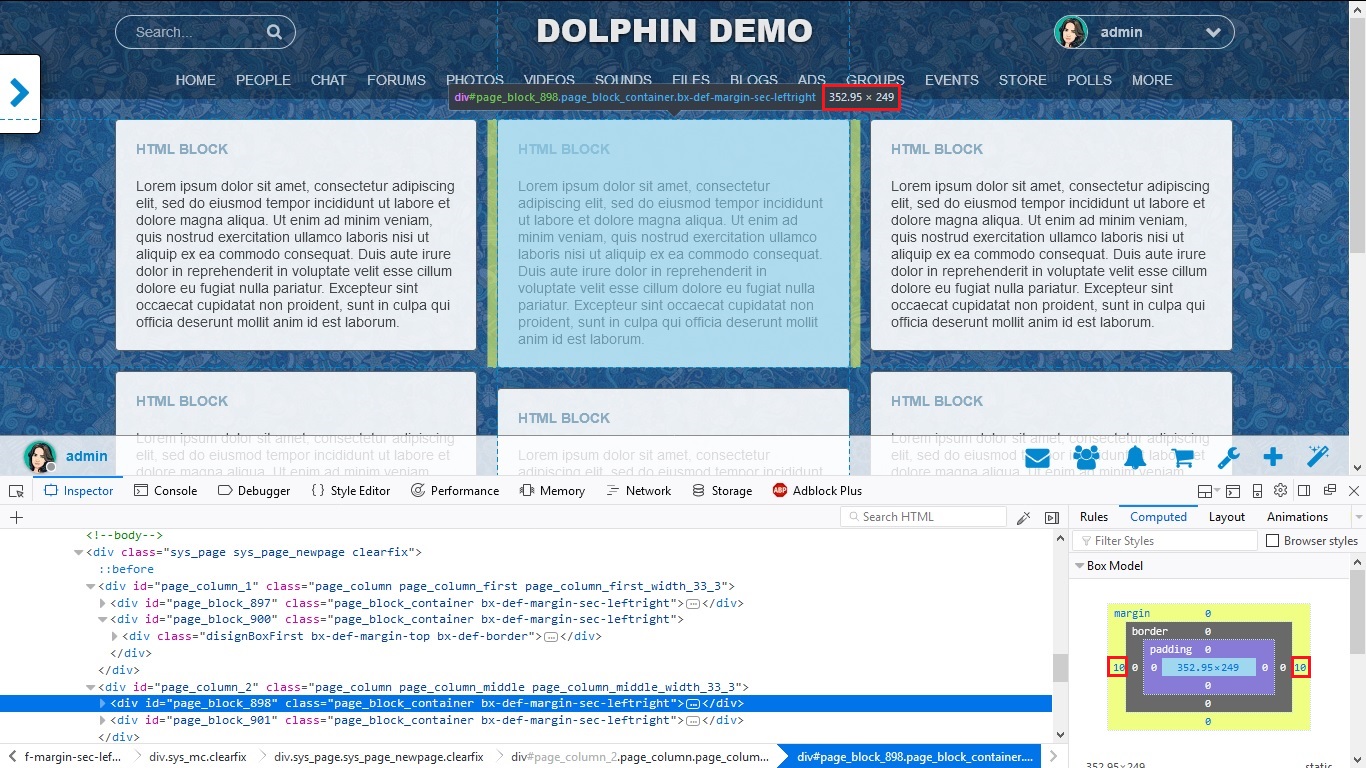The image size is (1366, 768).
Task: Open the admin account dropdown
Action: [x=1213, y=33]
